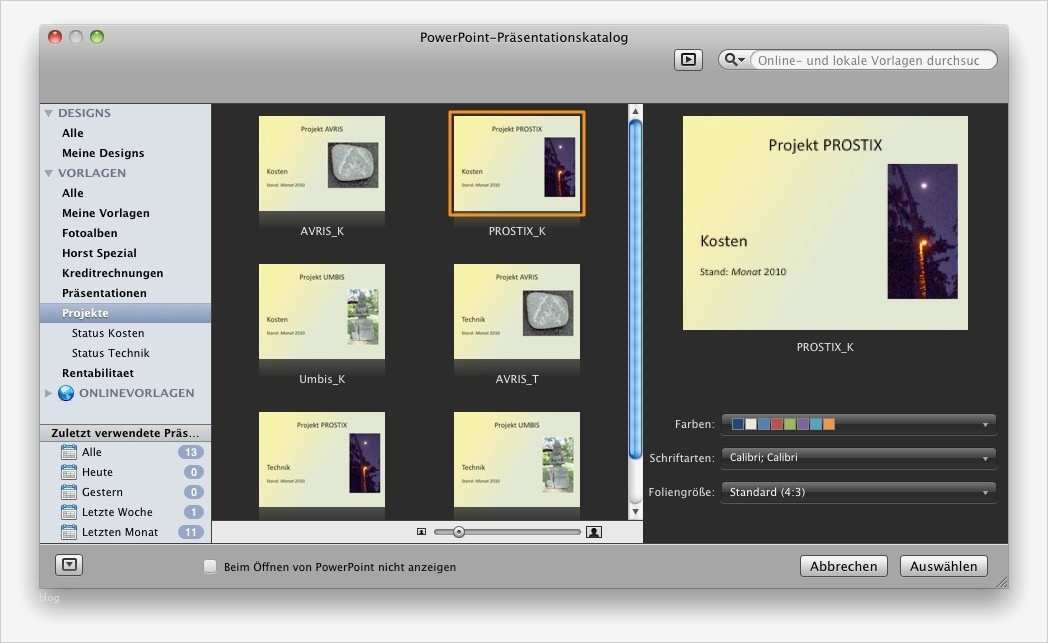The image size is (1048, 643).
Task: Select Status Technik subcategory
Action: (110, 353)
